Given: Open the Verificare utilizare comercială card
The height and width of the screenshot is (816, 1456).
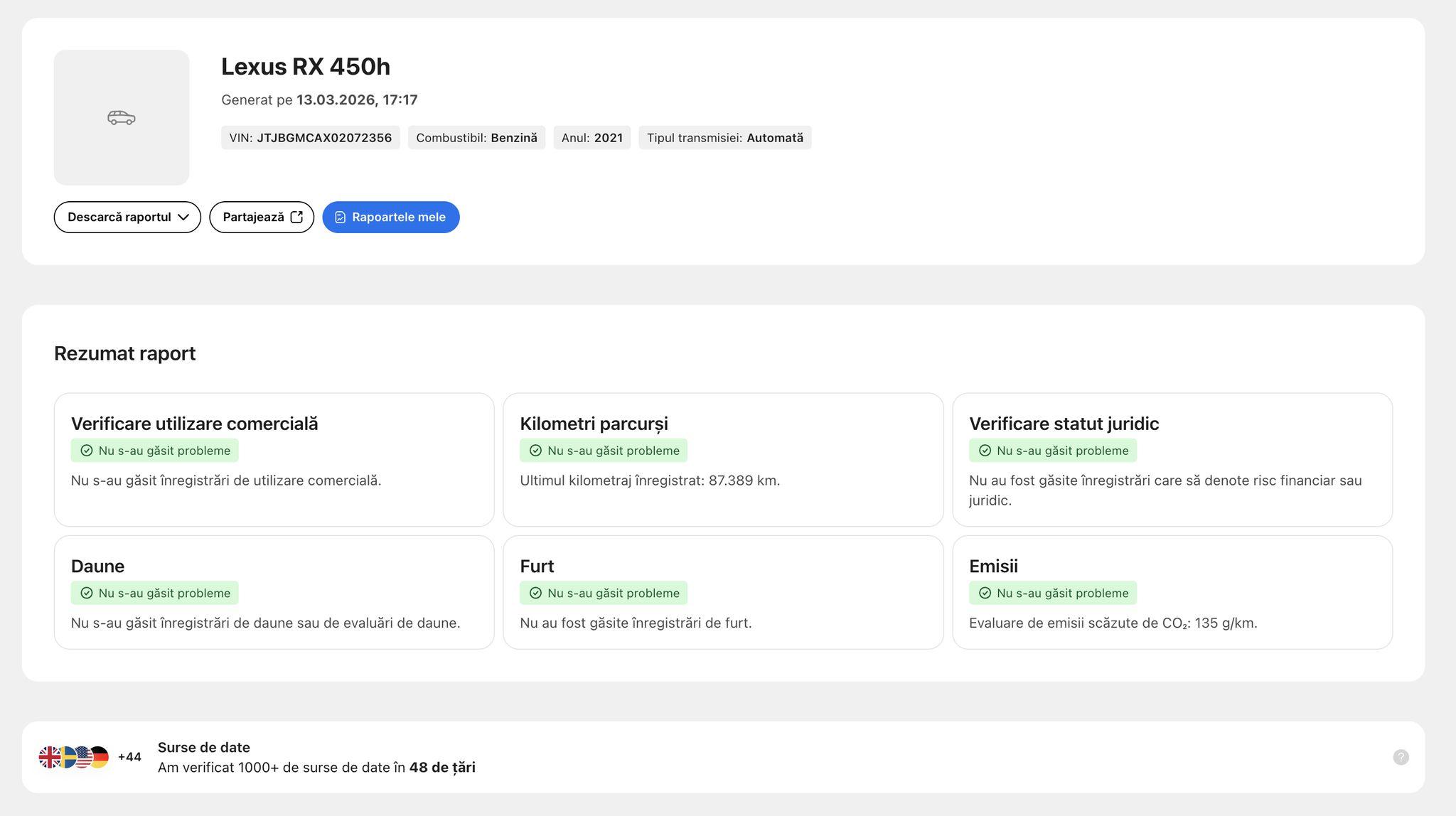Looking at the screenshot, I should click(x=274, y=459).
